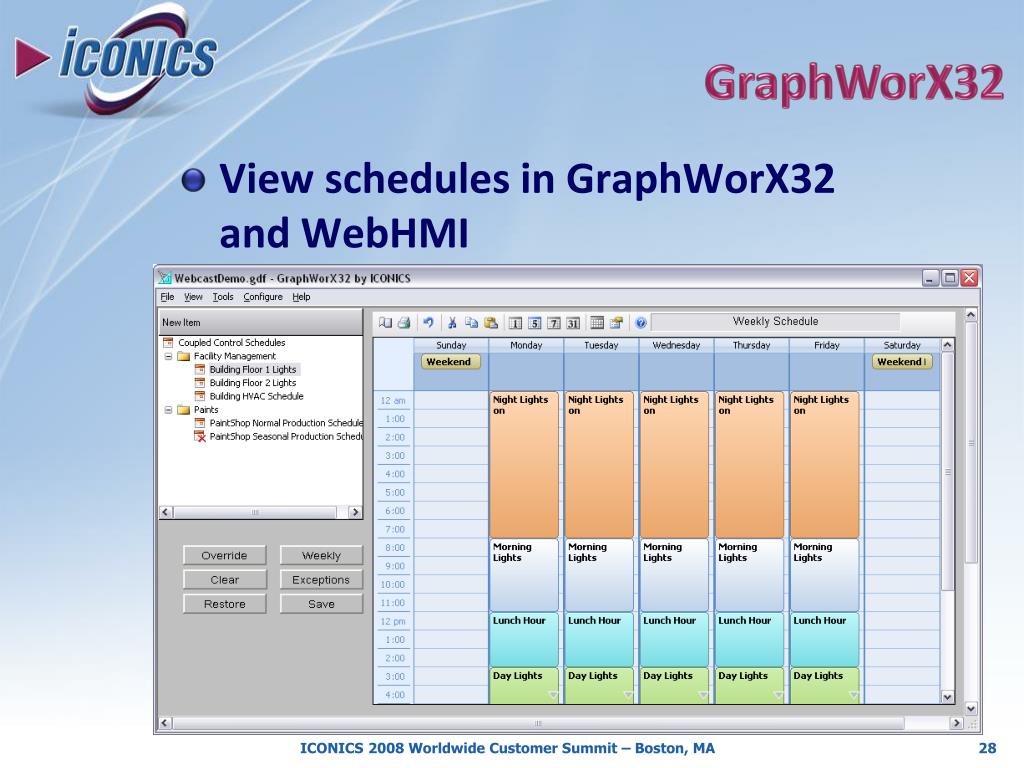1024x768 pixels.
Task: Click outer window scroll down arrow
Action: click(971, 709)
